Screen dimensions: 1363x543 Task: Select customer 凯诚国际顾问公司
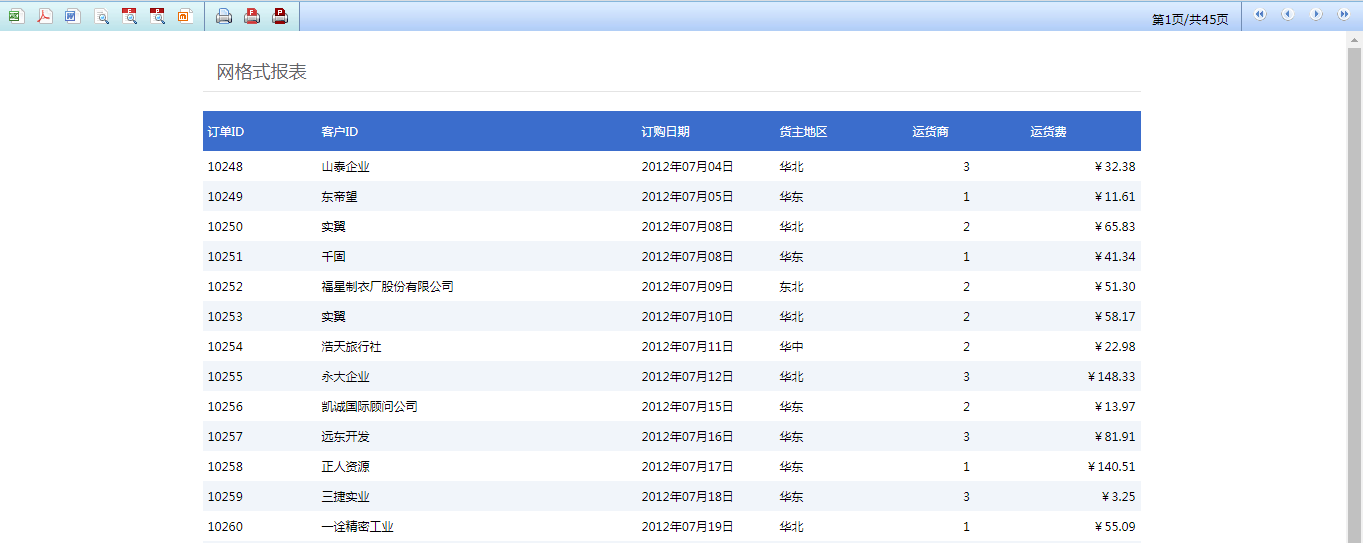[x=369, y=407]
